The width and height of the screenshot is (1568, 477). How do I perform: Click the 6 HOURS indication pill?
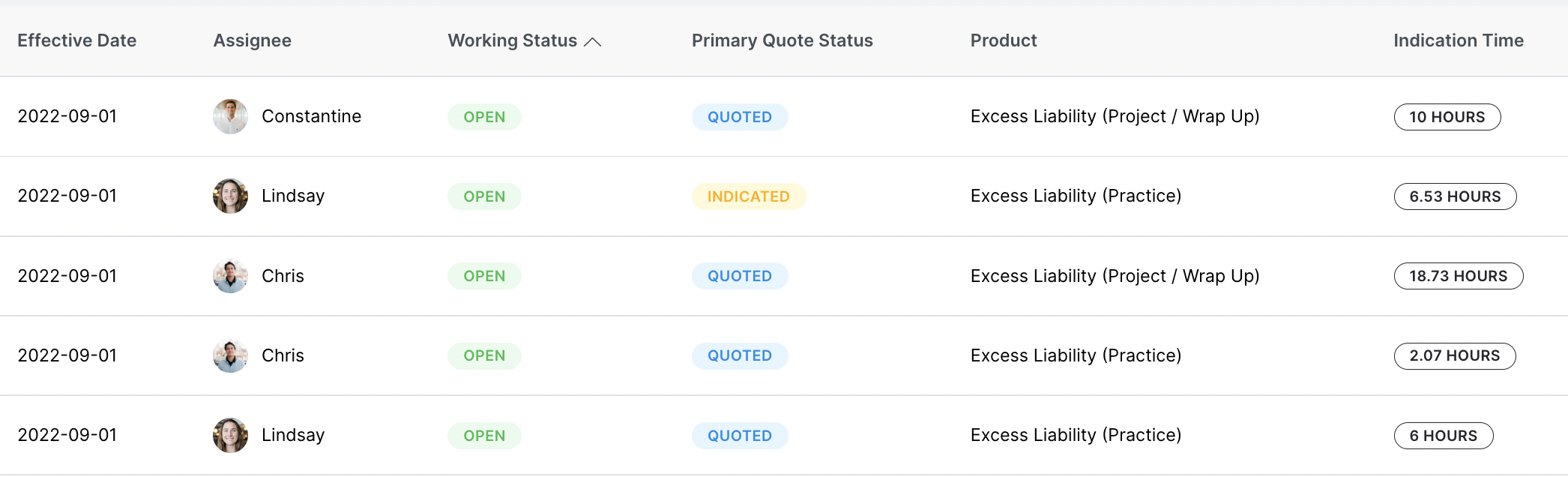tap(1444, 436)
